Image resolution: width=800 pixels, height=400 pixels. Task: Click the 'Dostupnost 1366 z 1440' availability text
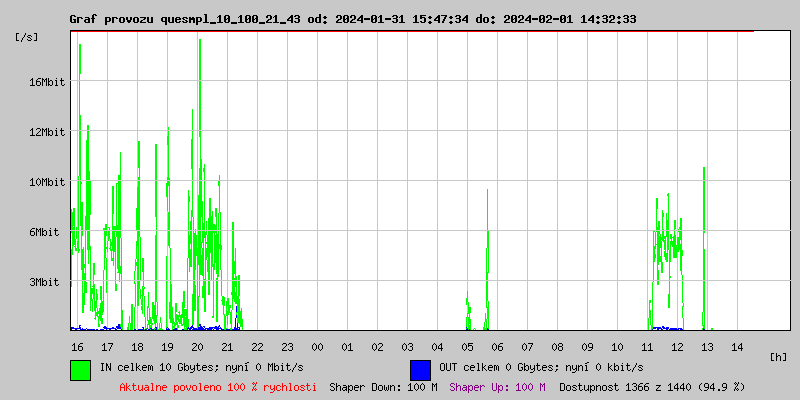(651, 387)
